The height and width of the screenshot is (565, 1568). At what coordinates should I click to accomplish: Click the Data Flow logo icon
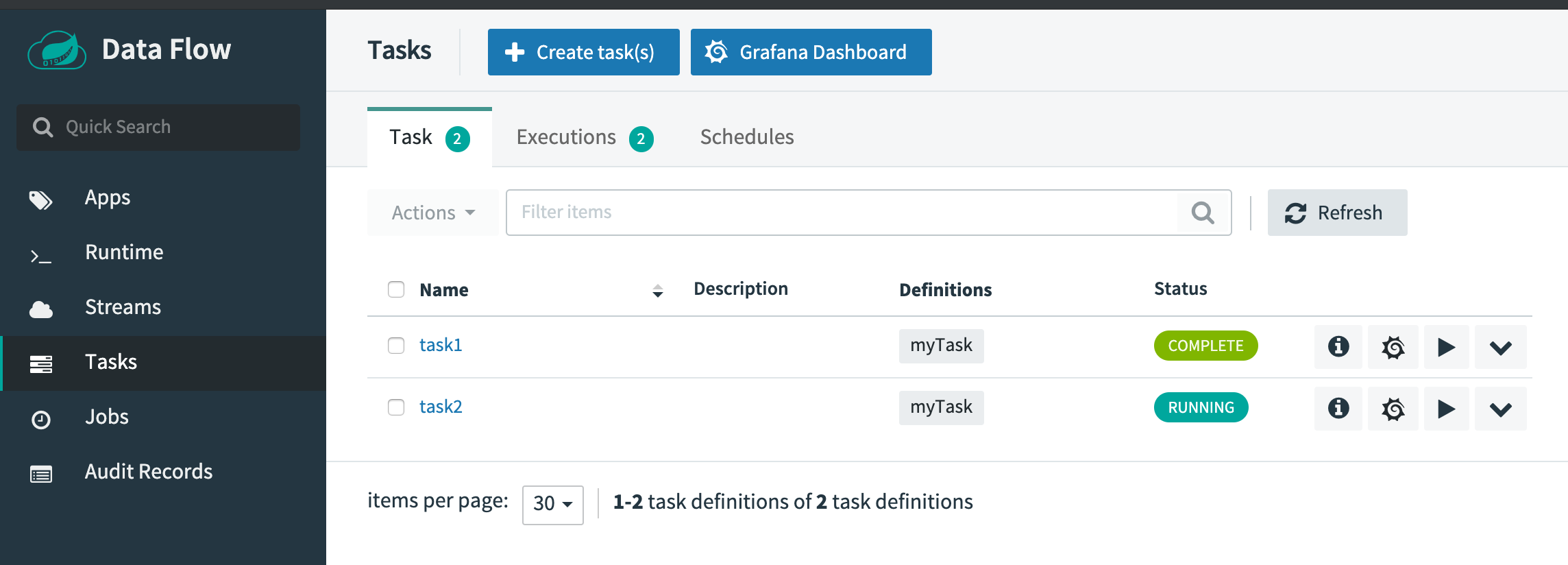pos(57,51)
